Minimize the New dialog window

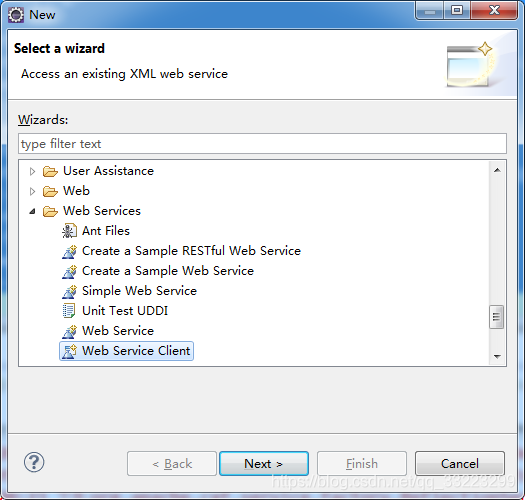pos(430,10)
